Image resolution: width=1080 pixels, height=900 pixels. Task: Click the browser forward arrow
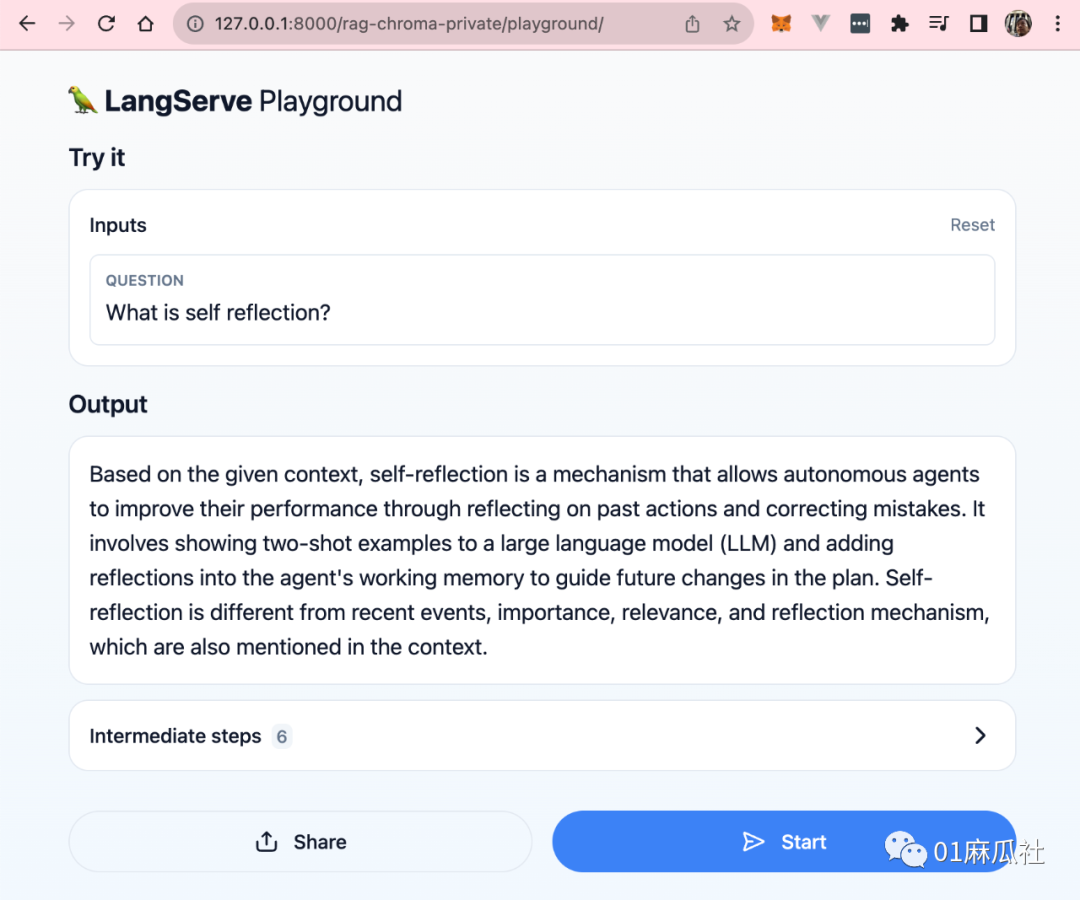(67, 24)
